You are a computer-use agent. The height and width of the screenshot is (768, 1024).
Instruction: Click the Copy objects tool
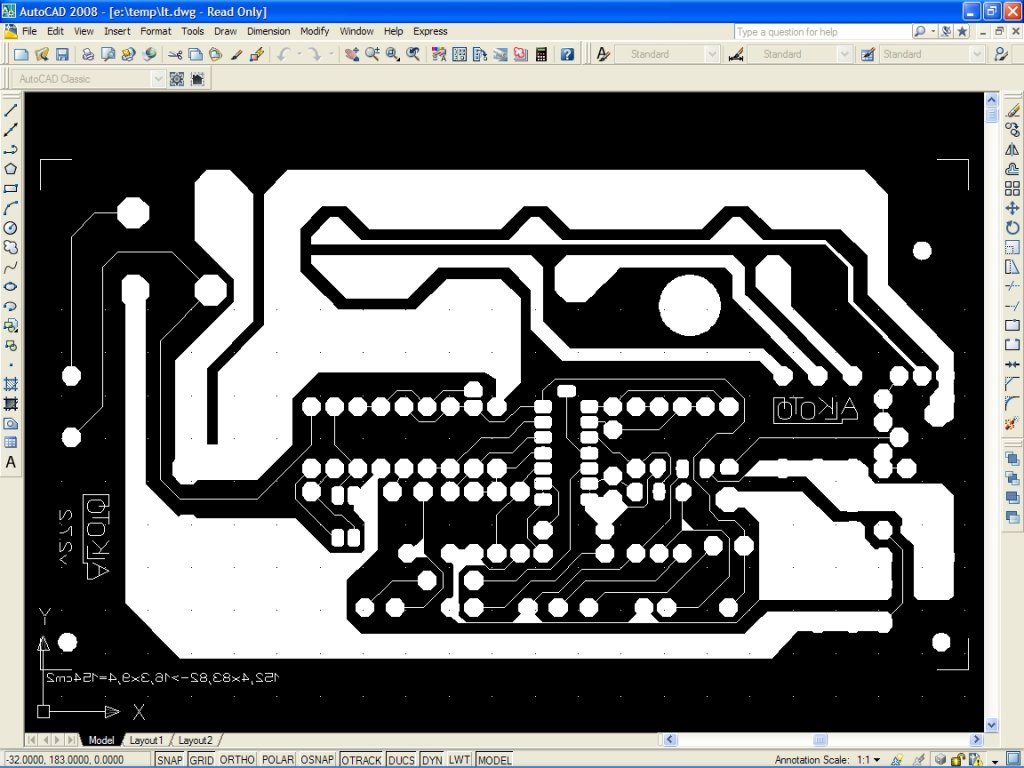(x=1012, y=130)
